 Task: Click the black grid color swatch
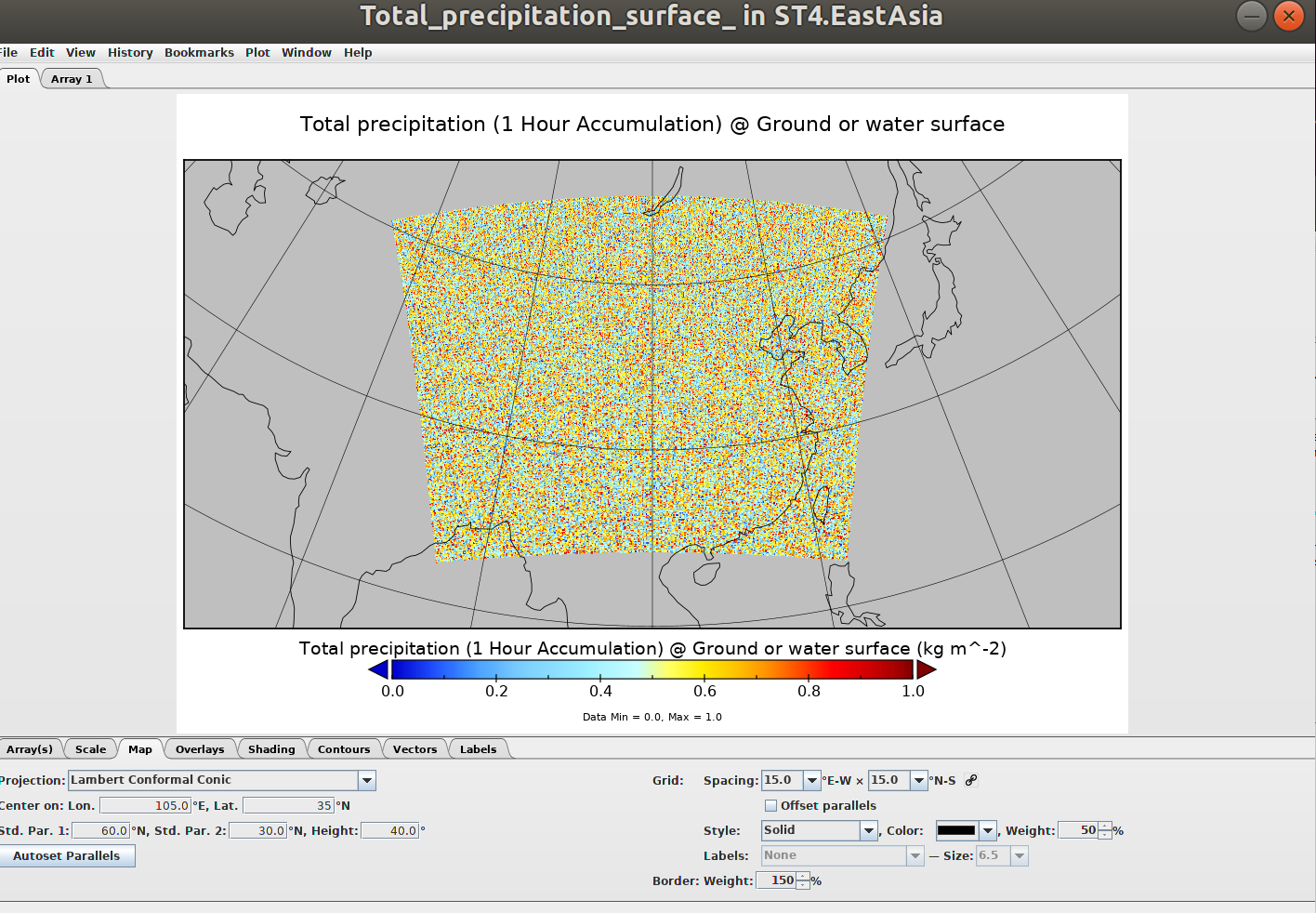point(956,830)
